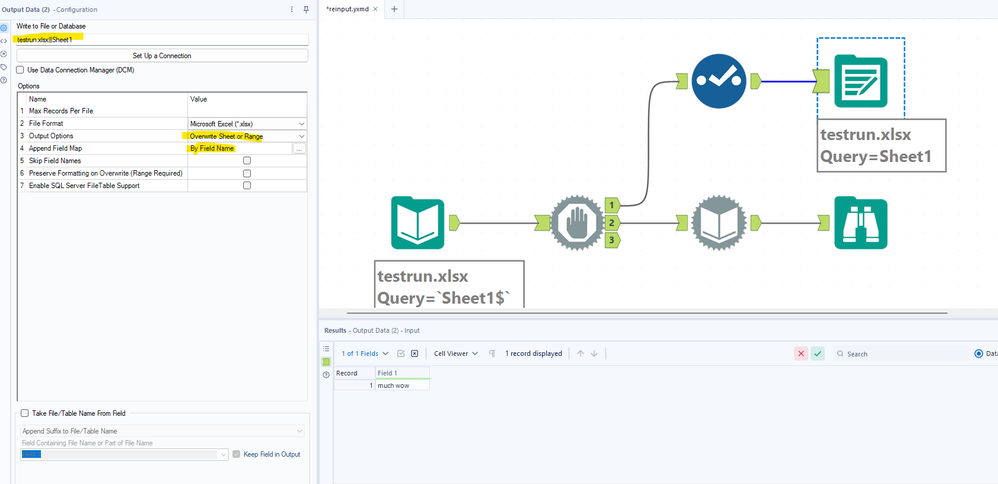Click the red X cancel button in Results
Screen dimensions: 998x484
pyautogui.click(x=801, y=353)
